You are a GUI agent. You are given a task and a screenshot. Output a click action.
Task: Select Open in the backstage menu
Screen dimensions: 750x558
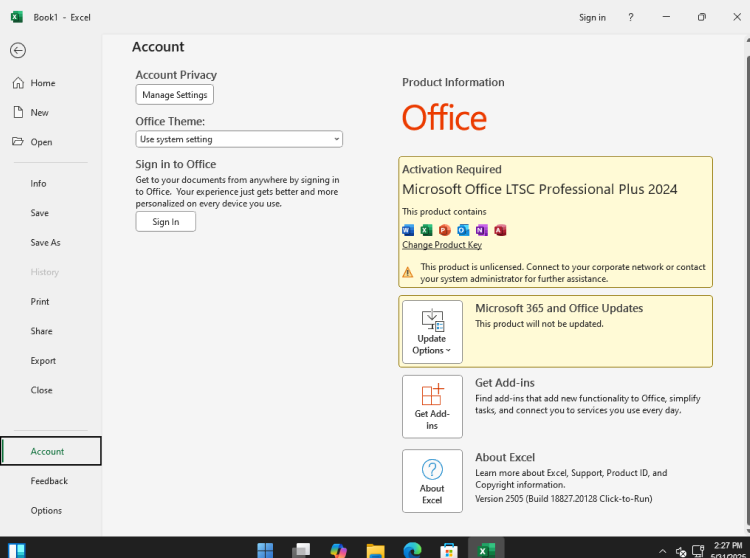(51, 142)
